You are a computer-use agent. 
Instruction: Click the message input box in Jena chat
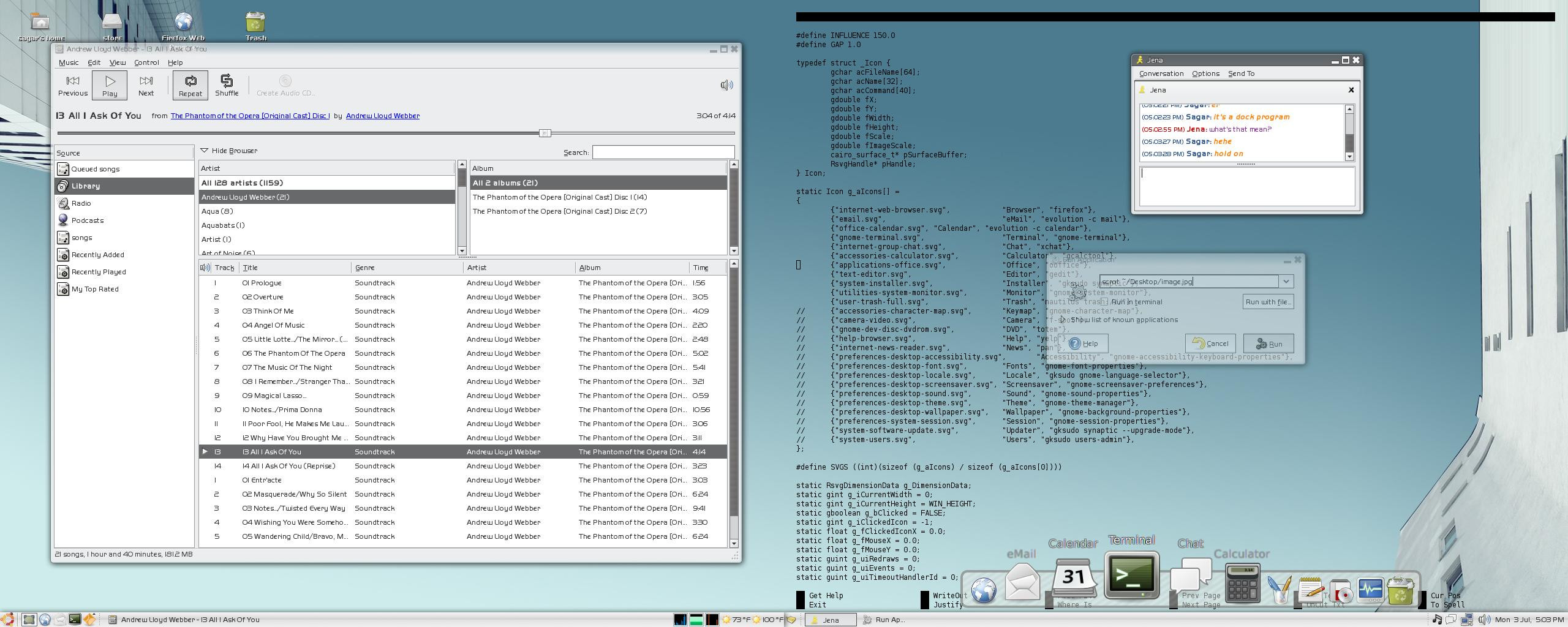click(1247, 186)
